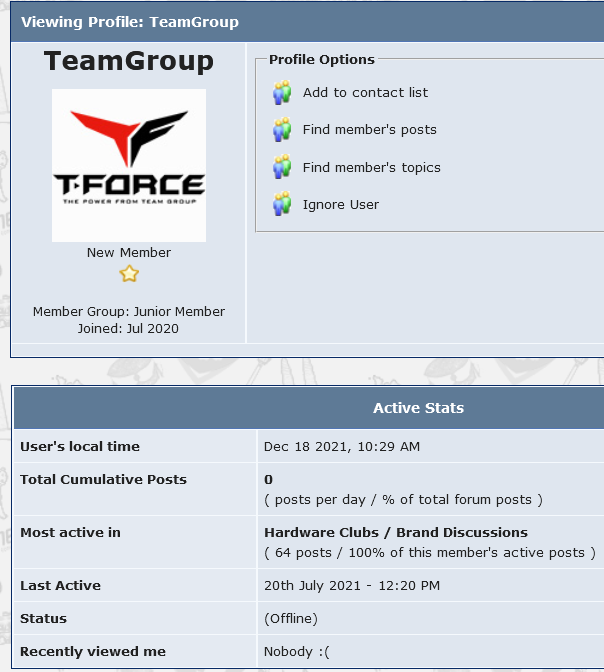Click the (Offline) status value
604x672 pixels.
[x=291, y=619]
